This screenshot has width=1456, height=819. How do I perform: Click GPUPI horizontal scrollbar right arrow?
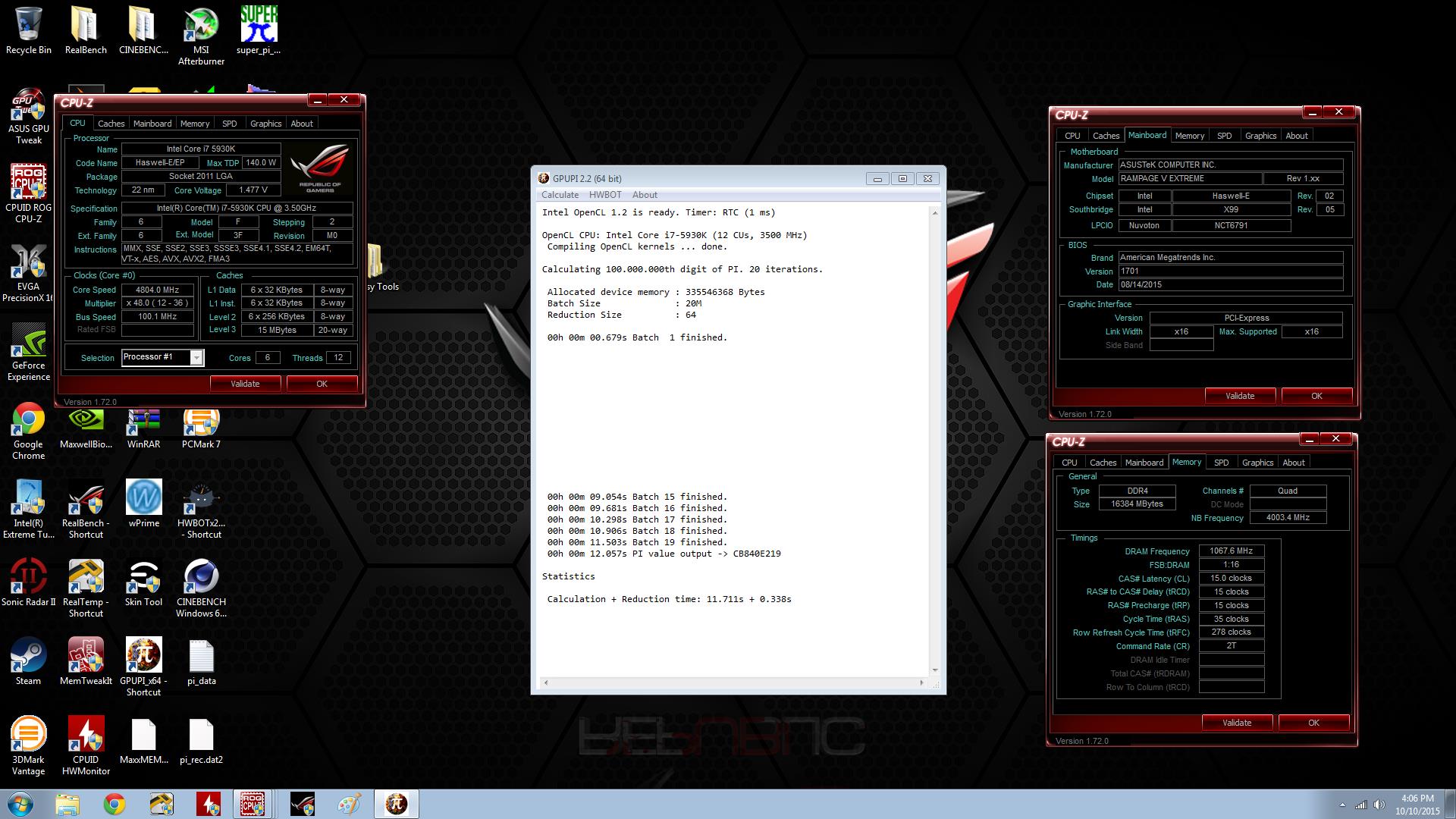pyautogui.click(x=922, y=682)
